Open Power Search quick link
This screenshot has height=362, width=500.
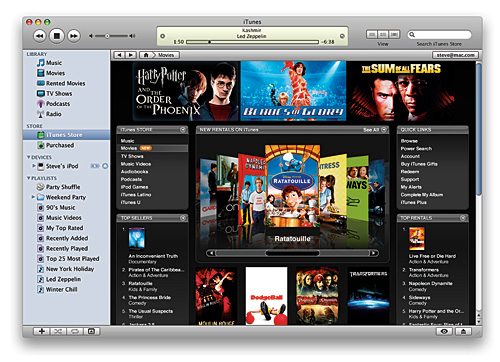click(x=416, y=149)
